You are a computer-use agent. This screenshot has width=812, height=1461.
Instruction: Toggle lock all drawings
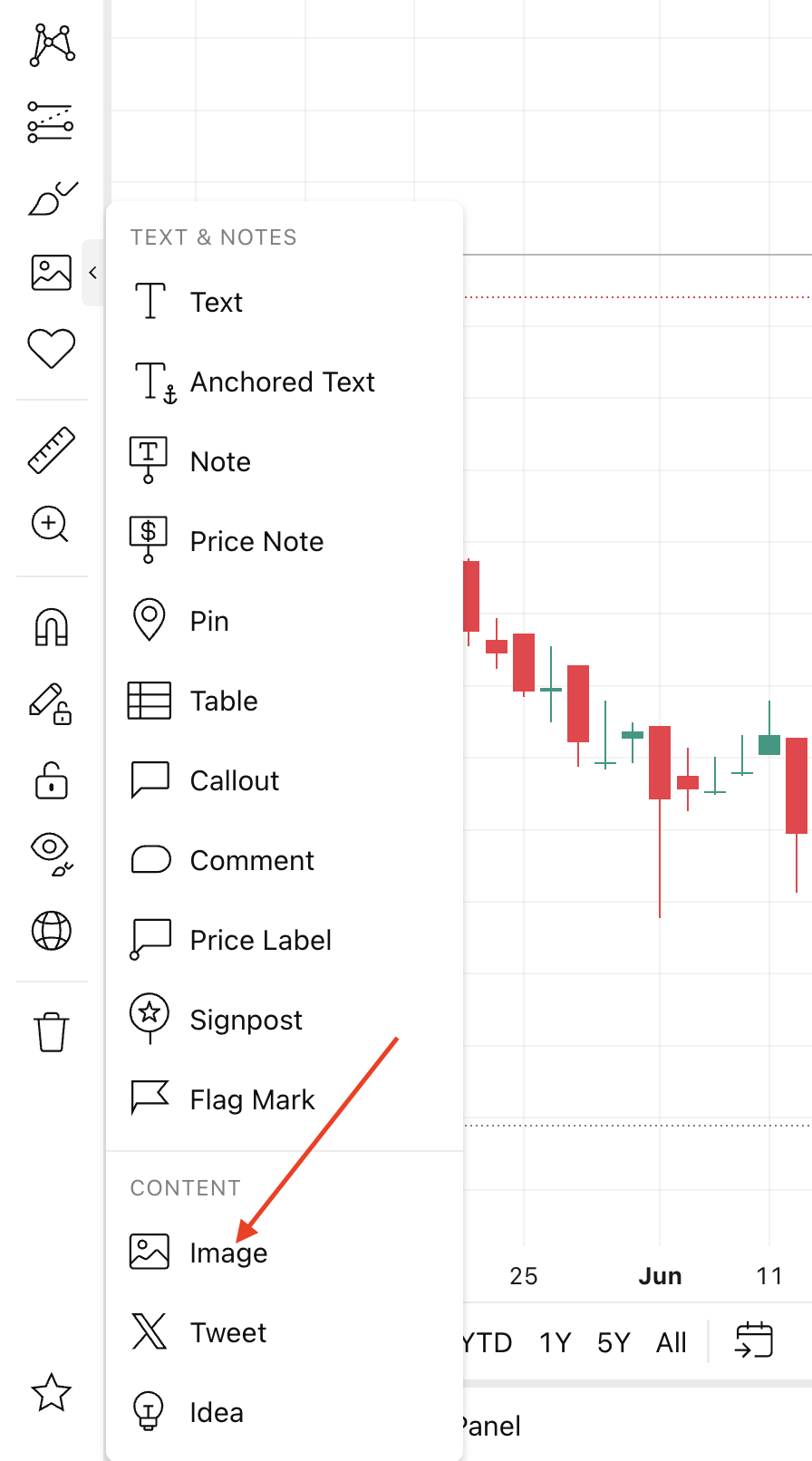52,779
